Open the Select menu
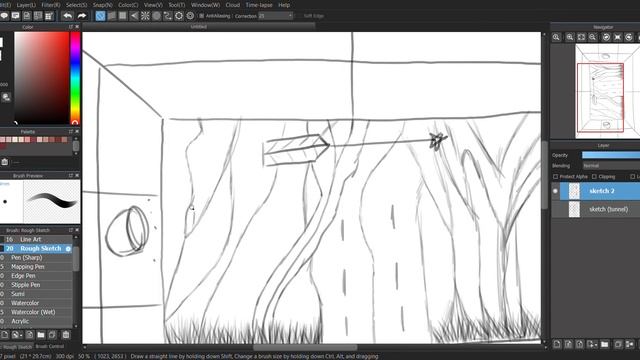 pos(76,5)
